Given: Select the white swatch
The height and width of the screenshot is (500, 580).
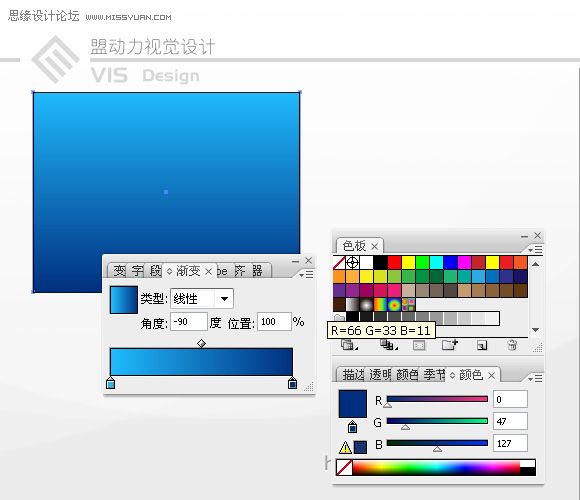Looking at the screenshot, I should pyautogui.click(x=366, y=263).
